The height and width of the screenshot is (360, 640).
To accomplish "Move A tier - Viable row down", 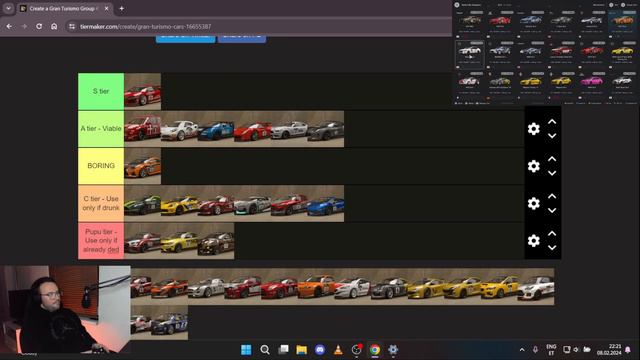I will 552,136.
